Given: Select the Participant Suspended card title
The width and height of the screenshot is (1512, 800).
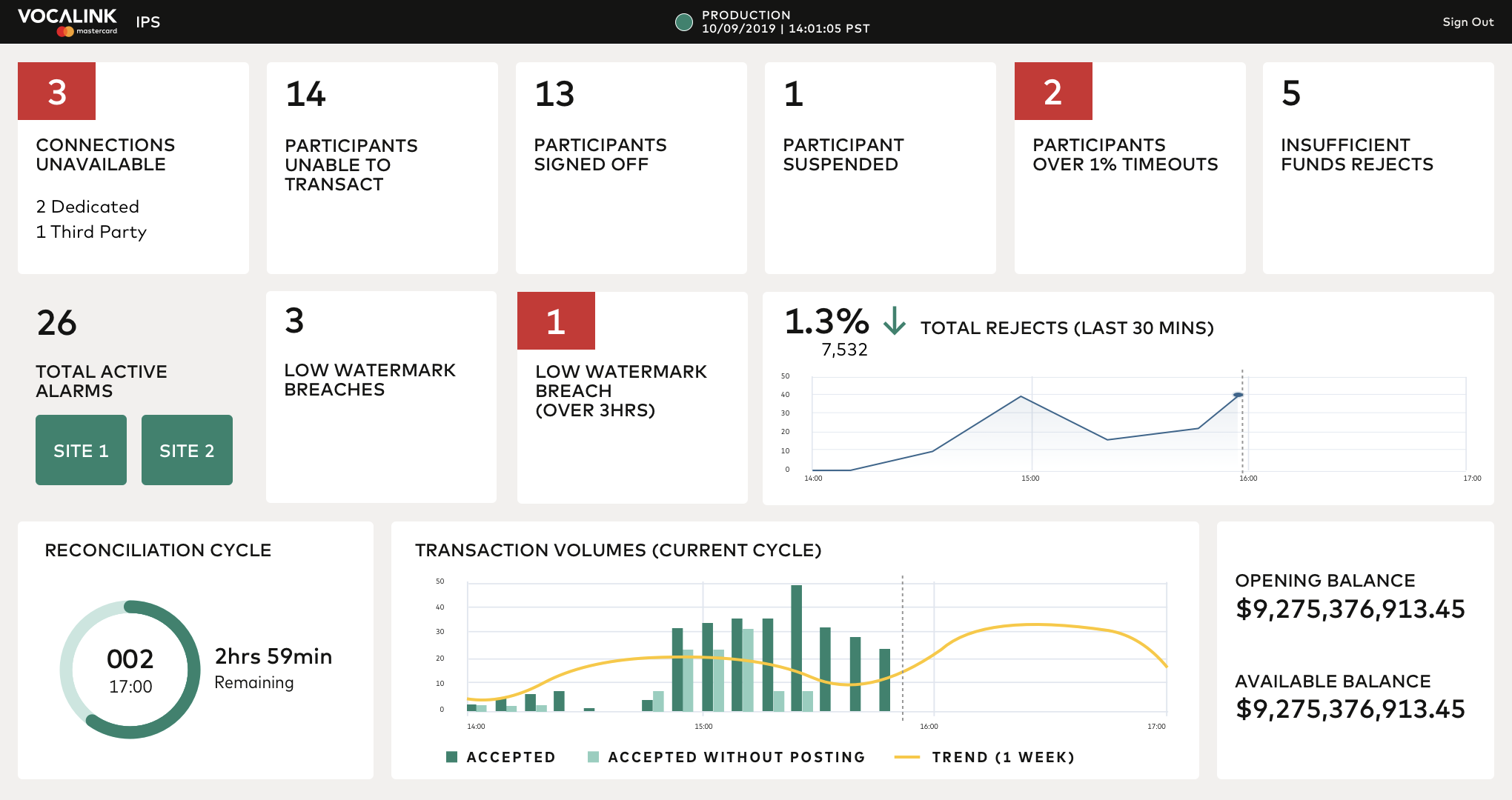Looking at the screenshot, I should (x=843, y=155).
